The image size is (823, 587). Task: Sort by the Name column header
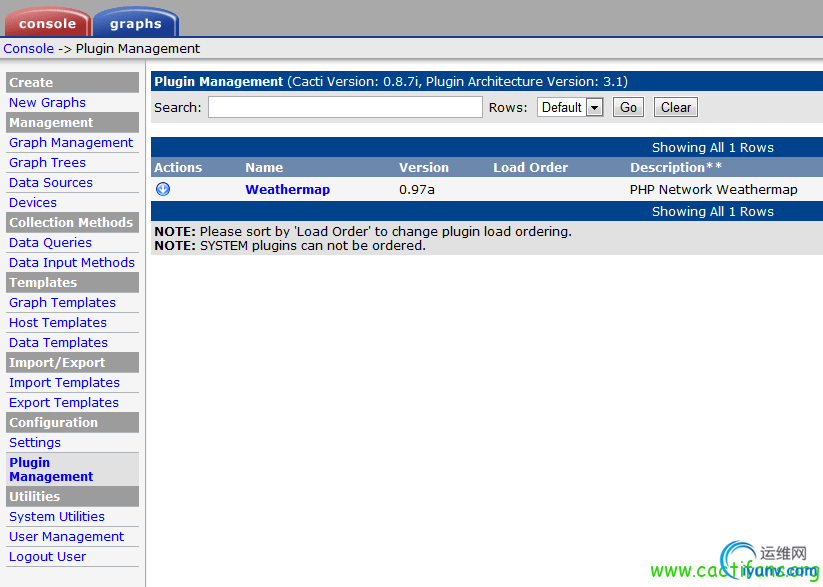[264, 167]
